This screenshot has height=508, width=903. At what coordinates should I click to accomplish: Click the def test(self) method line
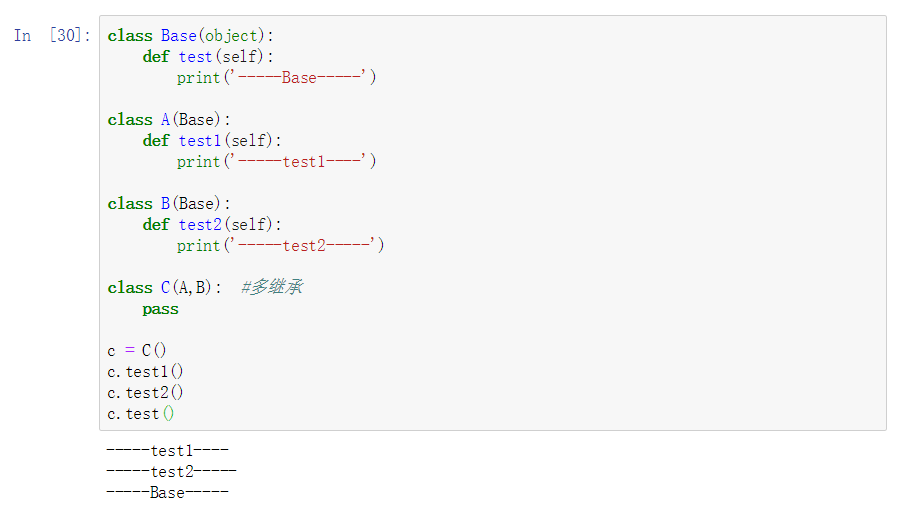[x=208, y=57]
